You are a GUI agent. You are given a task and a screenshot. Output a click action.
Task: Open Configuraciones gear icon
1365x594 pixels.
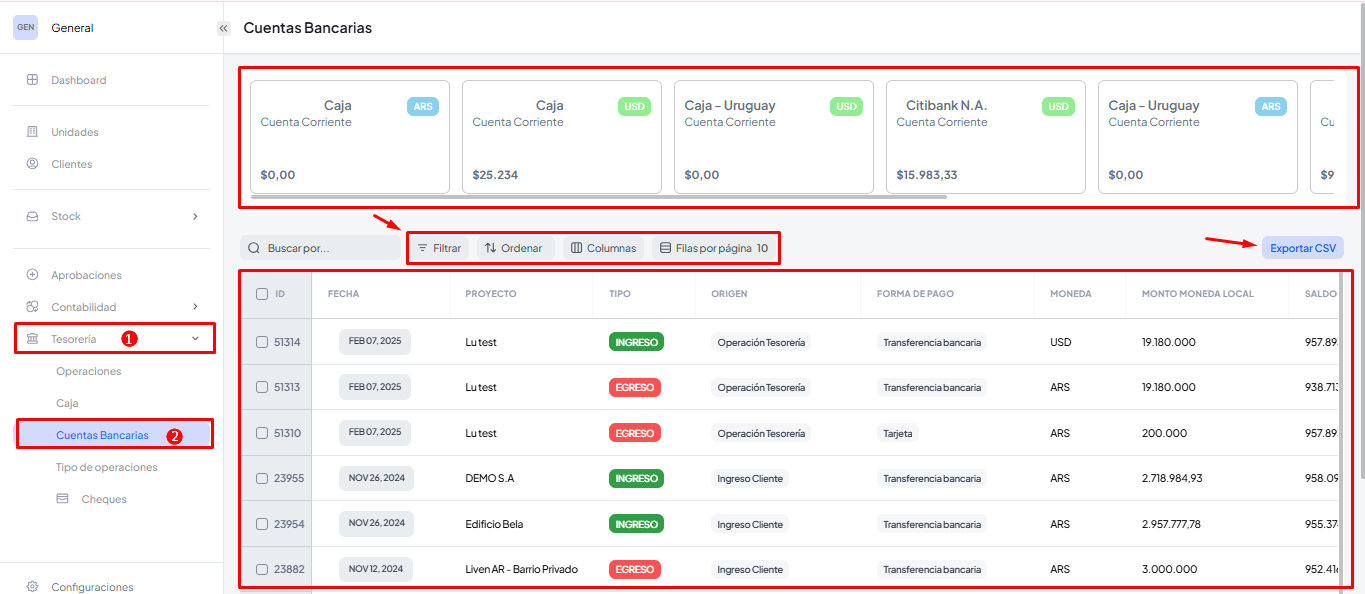coord(32,587)
